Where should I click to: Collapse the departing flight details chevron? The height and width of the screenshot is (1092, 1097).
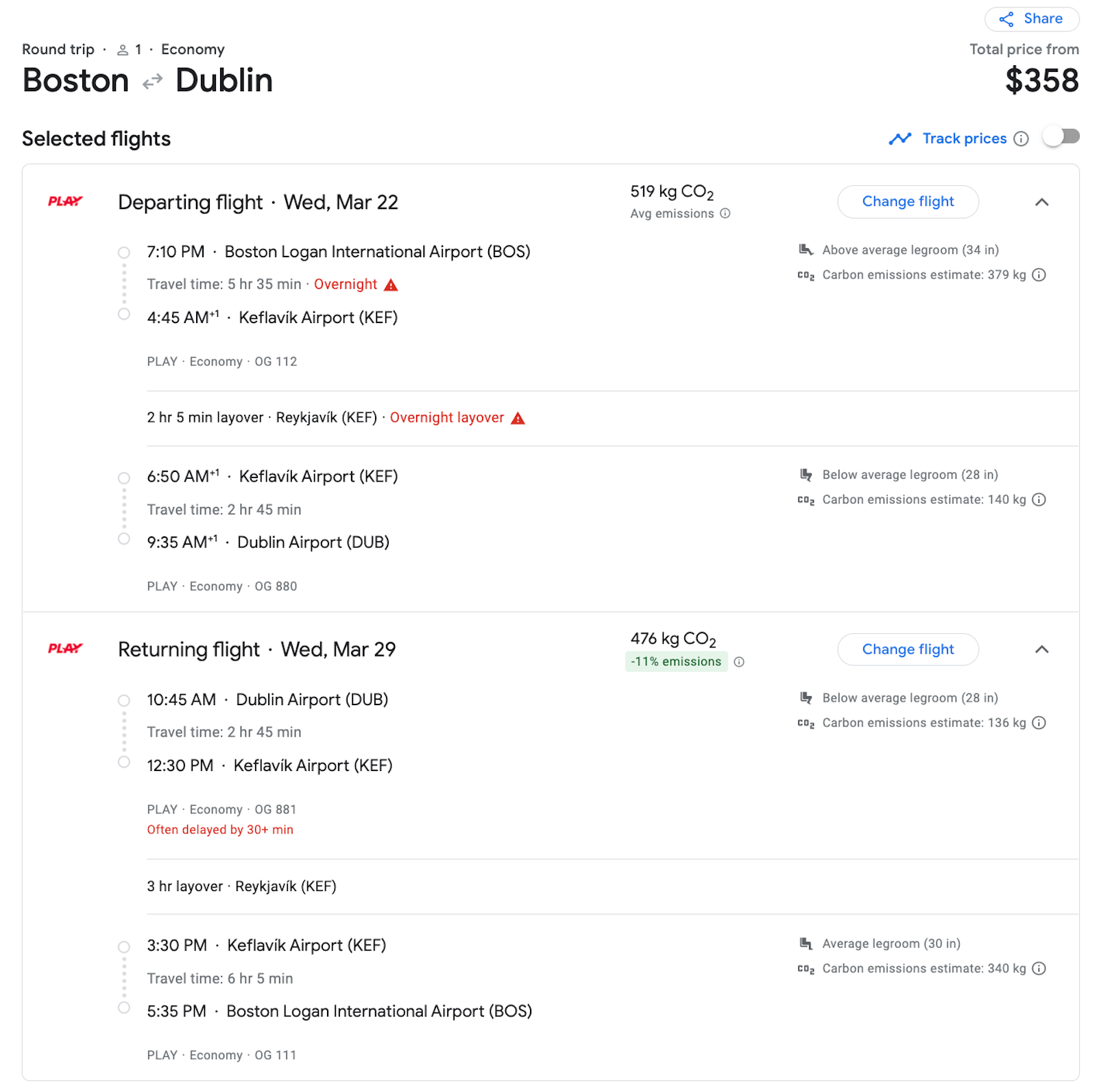point(1041,202)
